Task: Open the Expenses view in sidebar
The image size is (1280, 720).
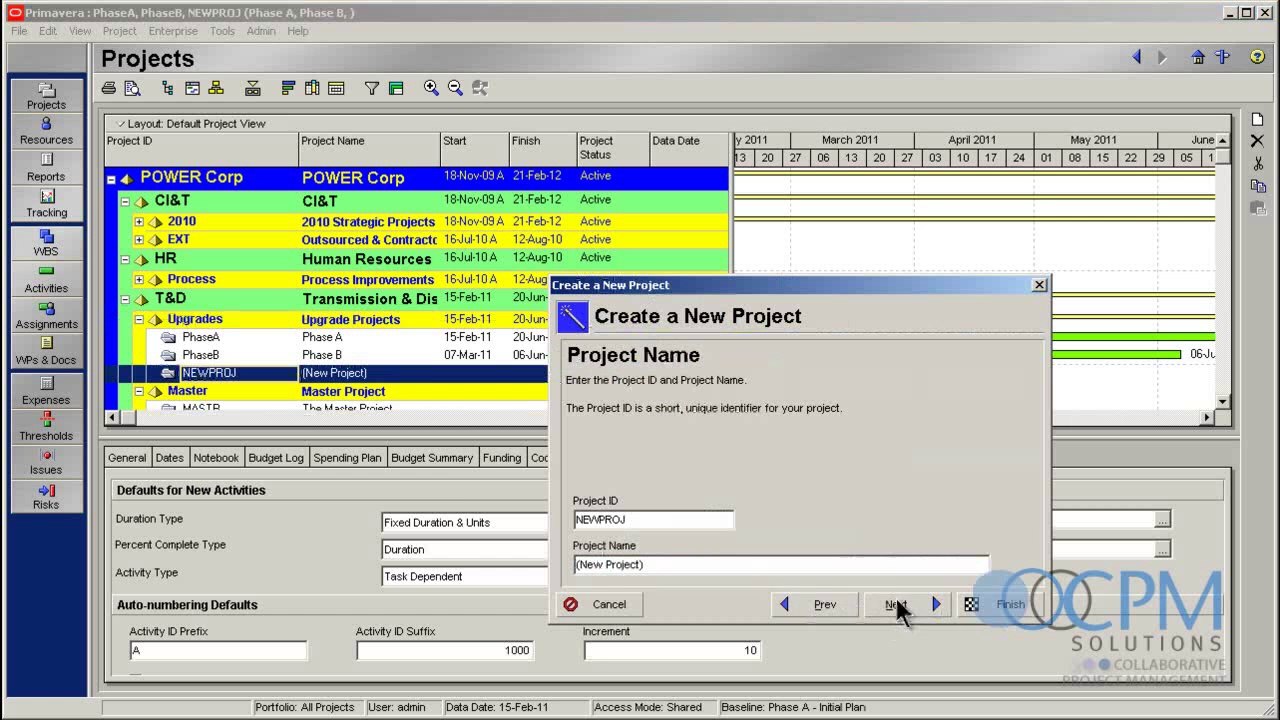Action: pyautogui.click(x=46, y=391)
